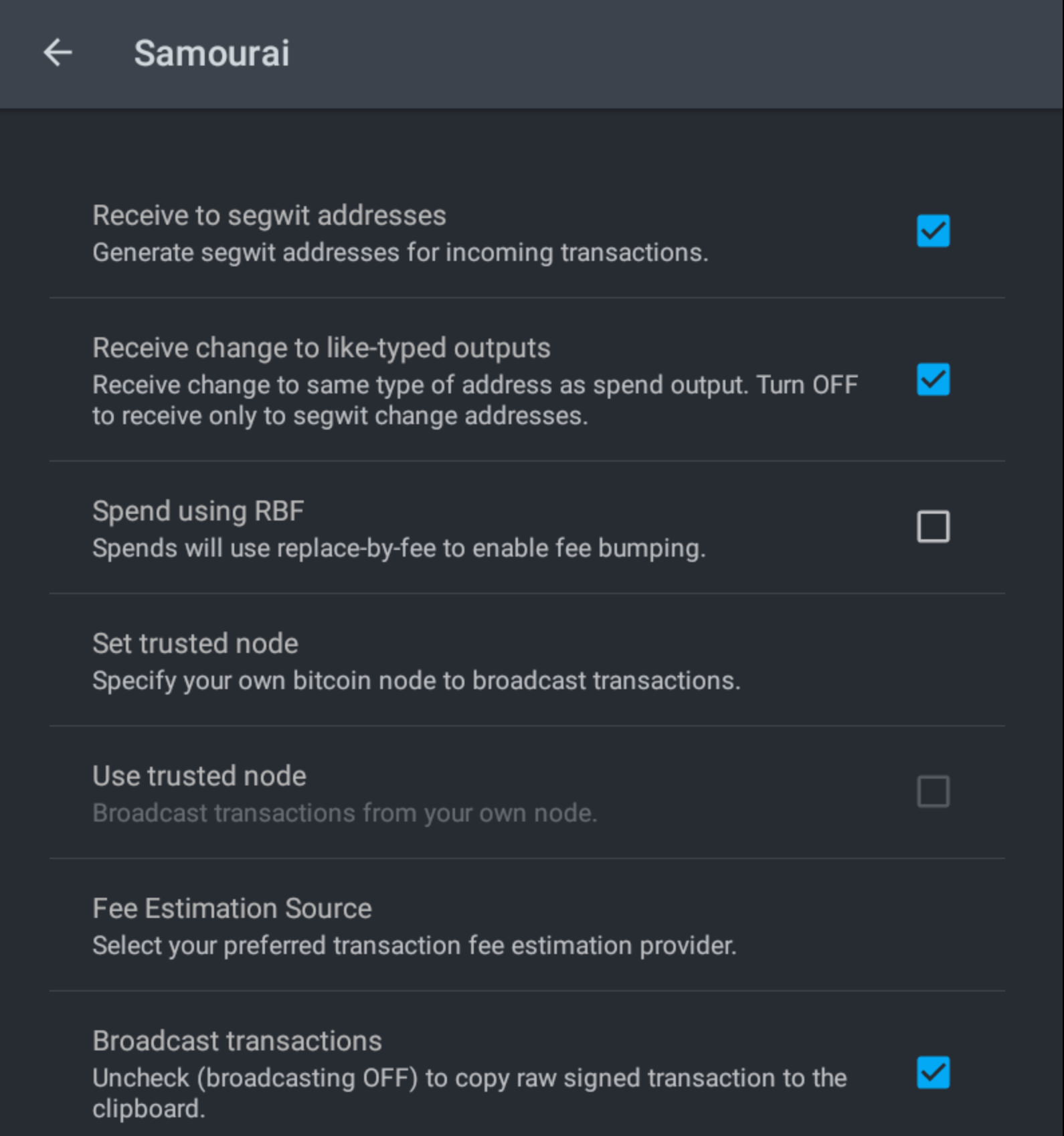The height and width of the screenshot is (1136, 1064).
Task: Click the Samourai title in the header
Action: [211, 54]
